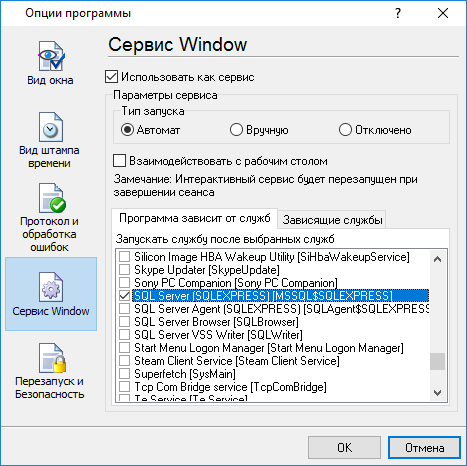Open the Вид штампа времени clock icon
Image resolution: width=467 pixels, height=466 pixels.
51,127
